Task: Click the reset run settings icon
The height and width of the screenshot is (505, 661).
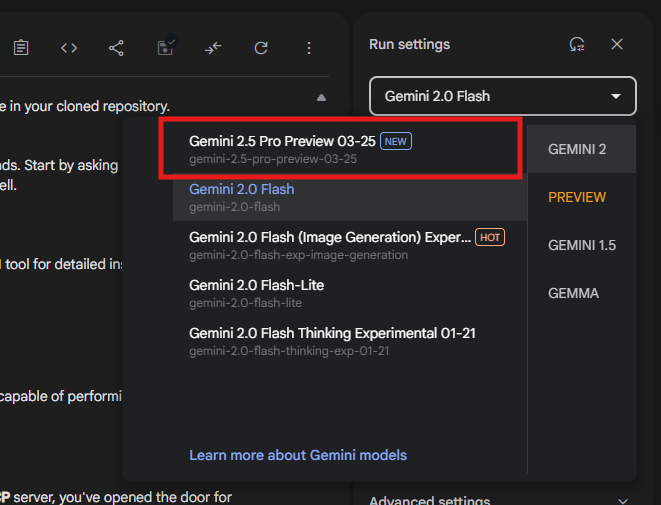Action: (x=577, y=44)
